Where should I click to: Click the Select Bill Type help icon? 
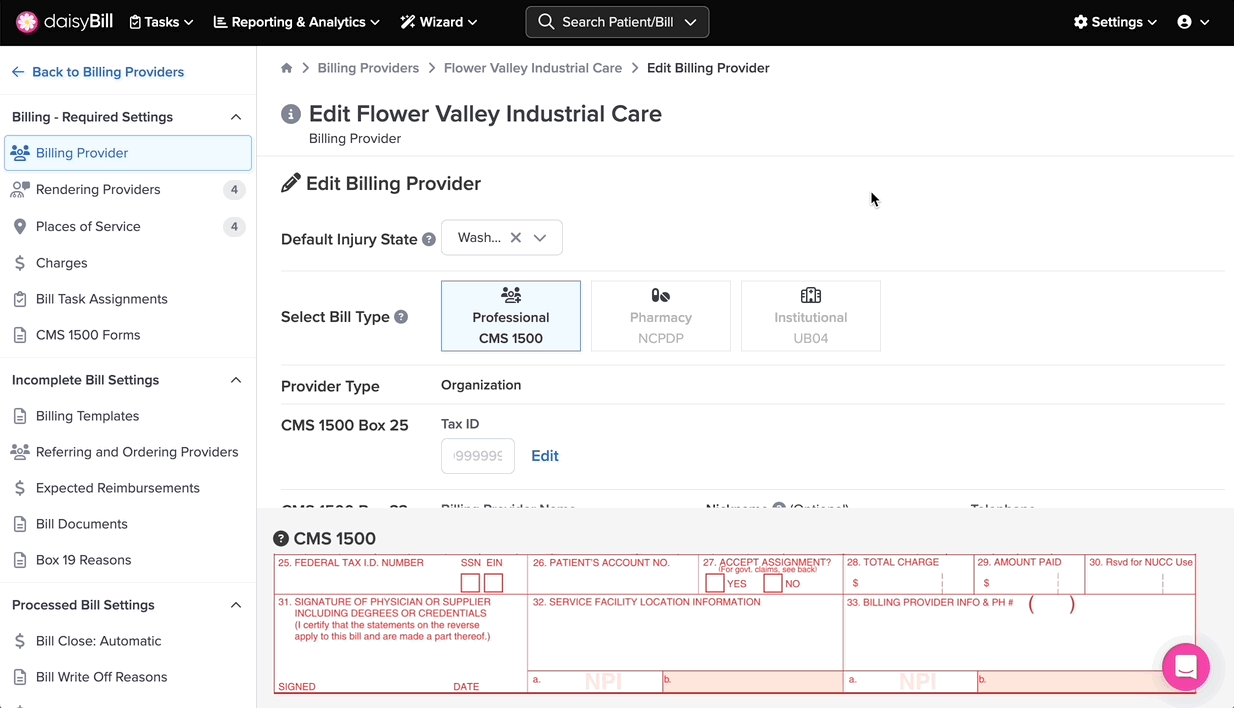point(401,317)
